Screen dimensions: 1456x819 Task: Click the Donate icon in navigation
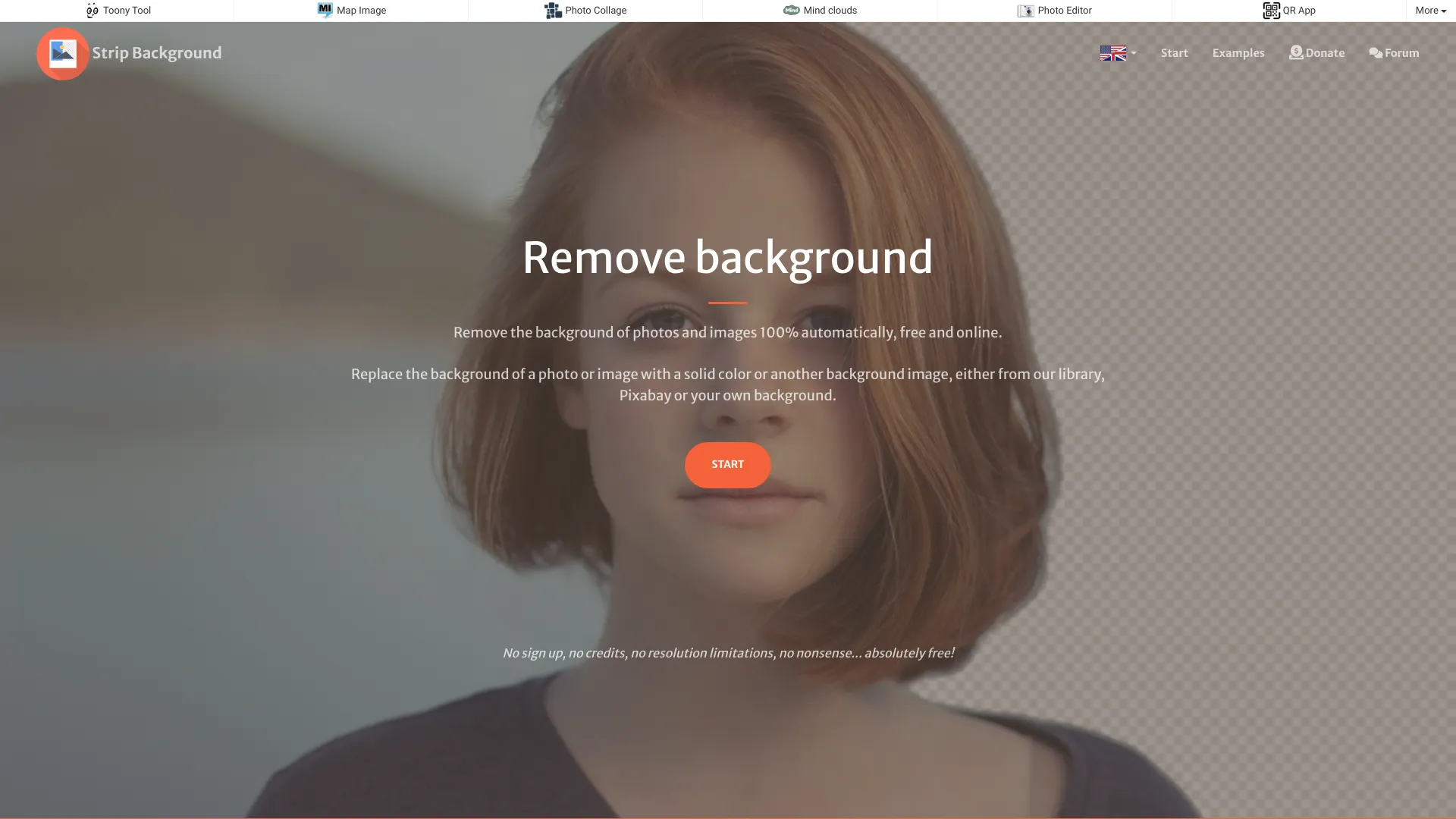click(1296, 54)
